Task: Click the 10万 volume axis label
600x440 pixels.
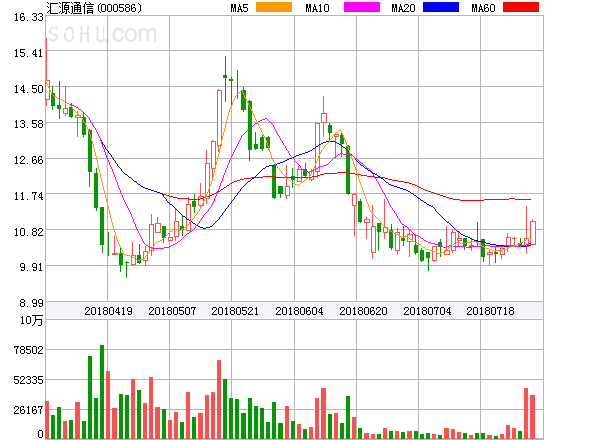Action: (x=32, y=320)
